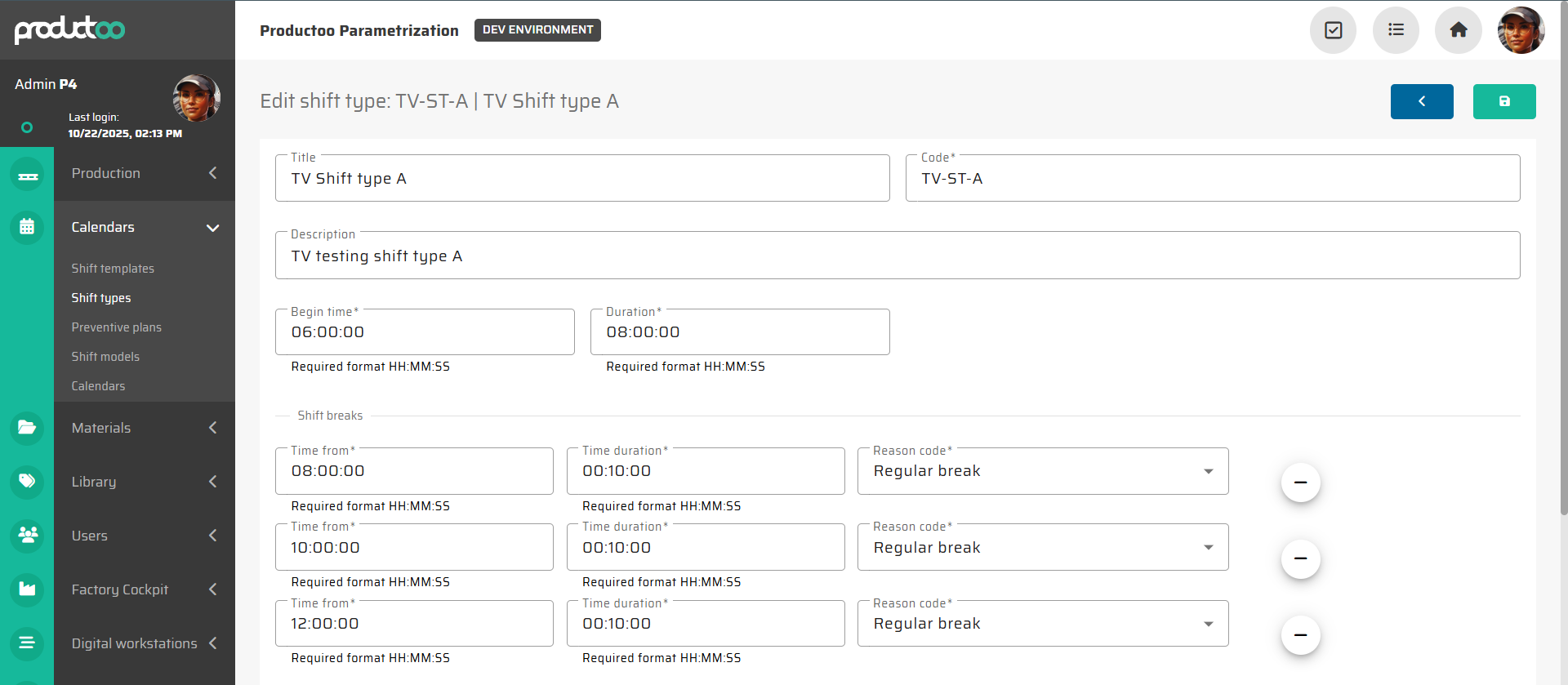Screen dimensions: 1568x685
Task: Click the user avatar in top bar
Action: click(x=1520, y=30)
